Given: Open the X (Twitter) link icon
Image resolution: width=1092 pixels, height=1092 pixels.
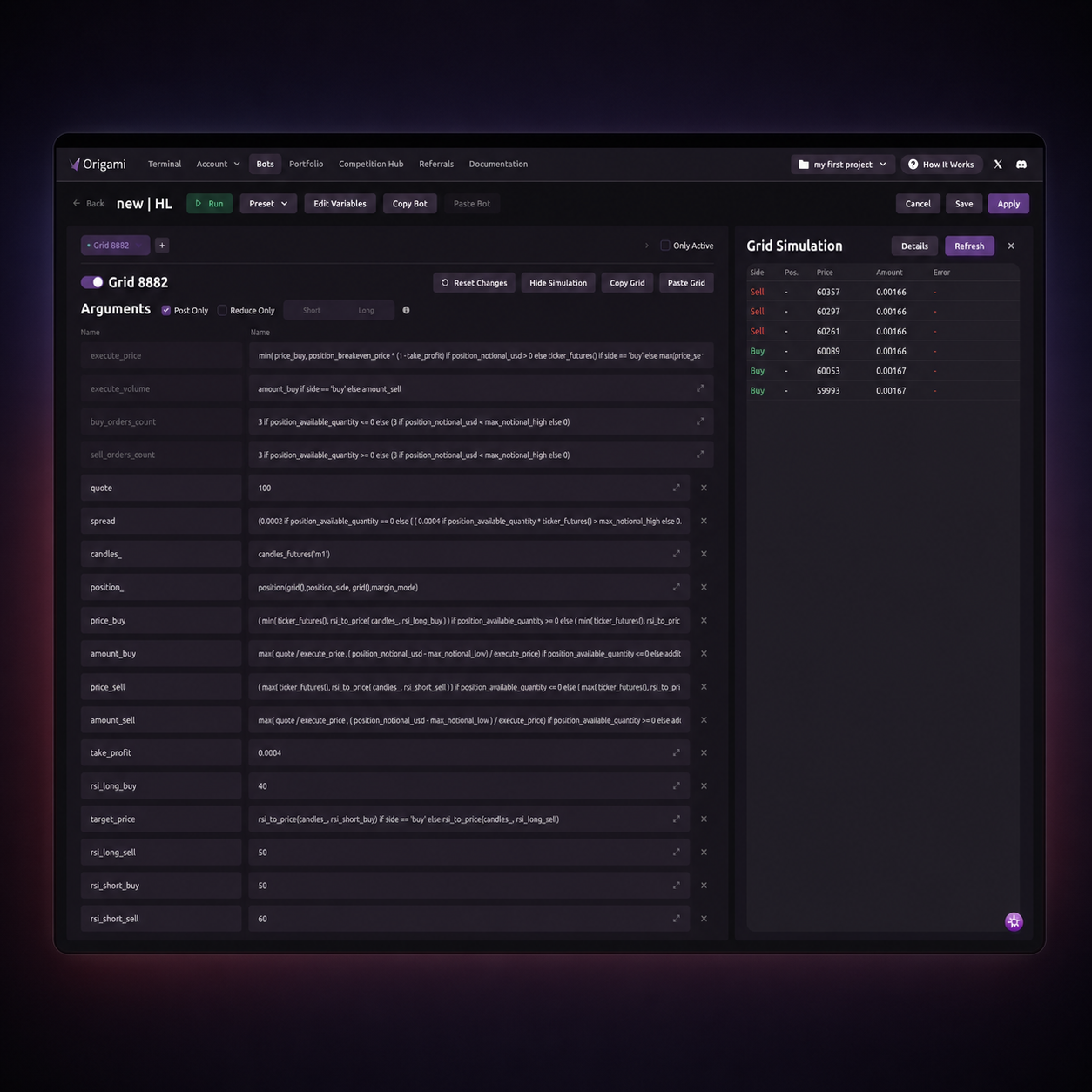Looking at the screenshot, I should coord(998,165).
